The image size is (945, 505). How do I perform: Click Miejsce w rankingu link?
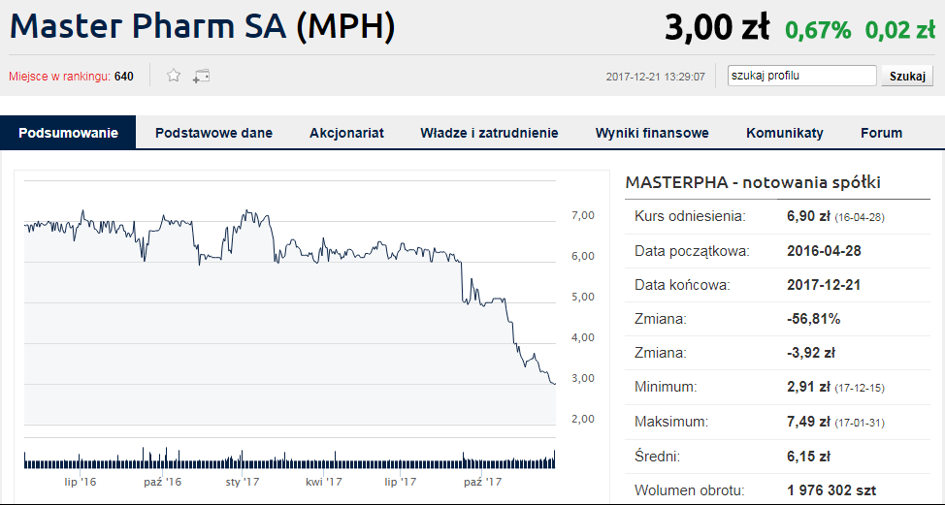(x=60, y=77)
